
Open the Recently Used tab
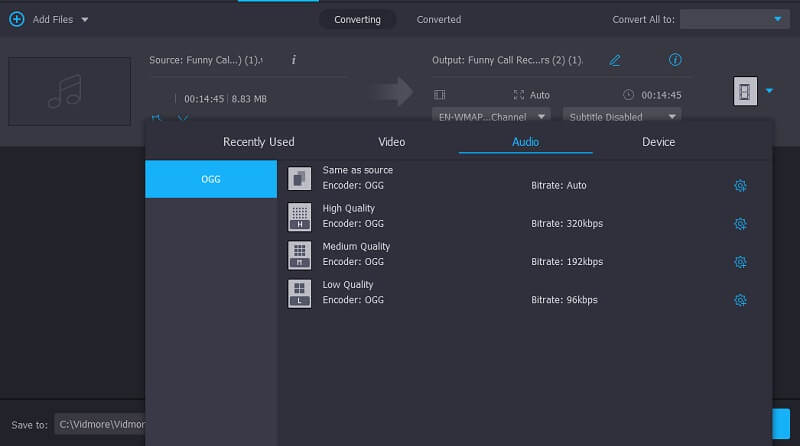[x=258, y=142]
